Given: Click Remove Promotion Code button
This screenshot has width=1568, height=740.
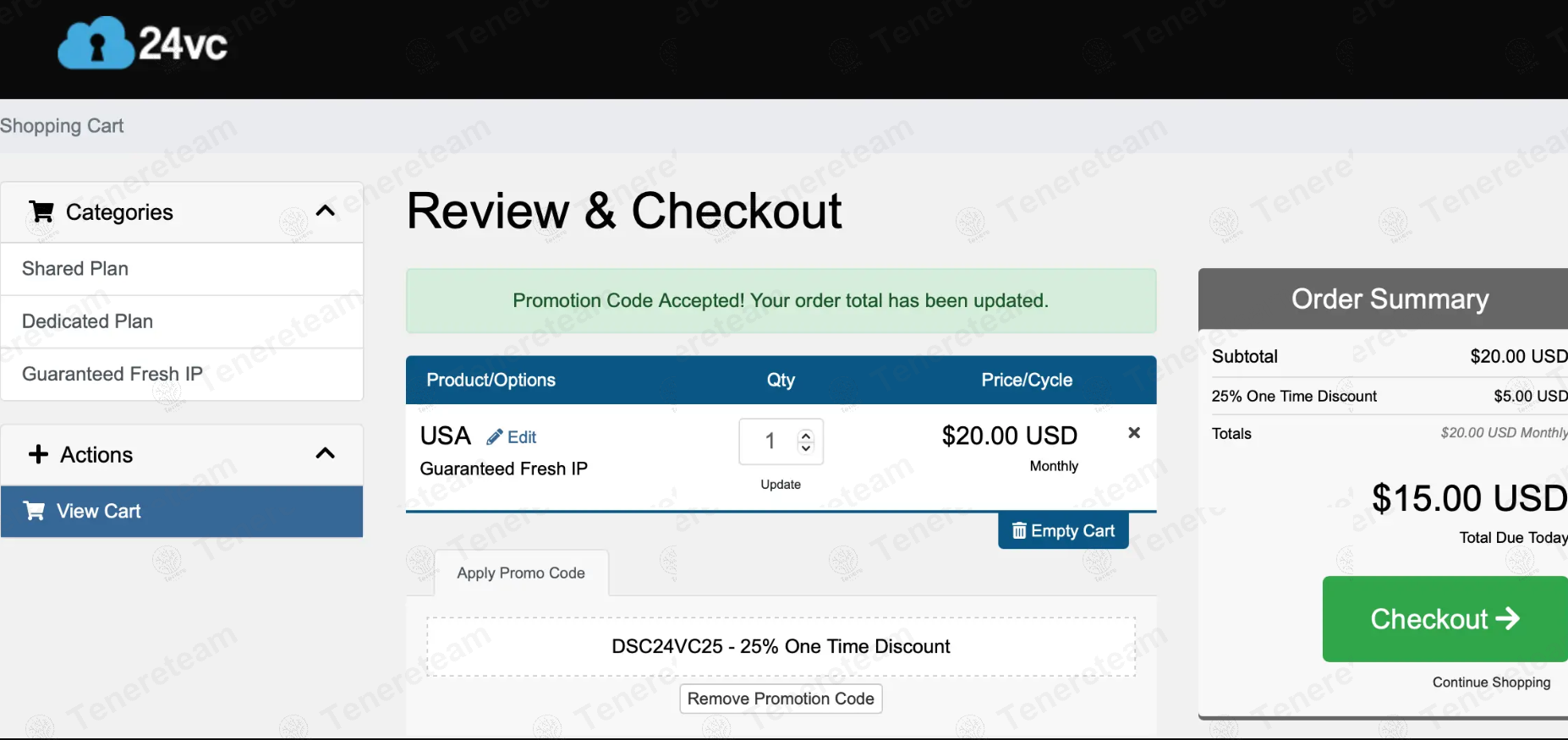Looking at the screenshot, I should click(781, 699).
